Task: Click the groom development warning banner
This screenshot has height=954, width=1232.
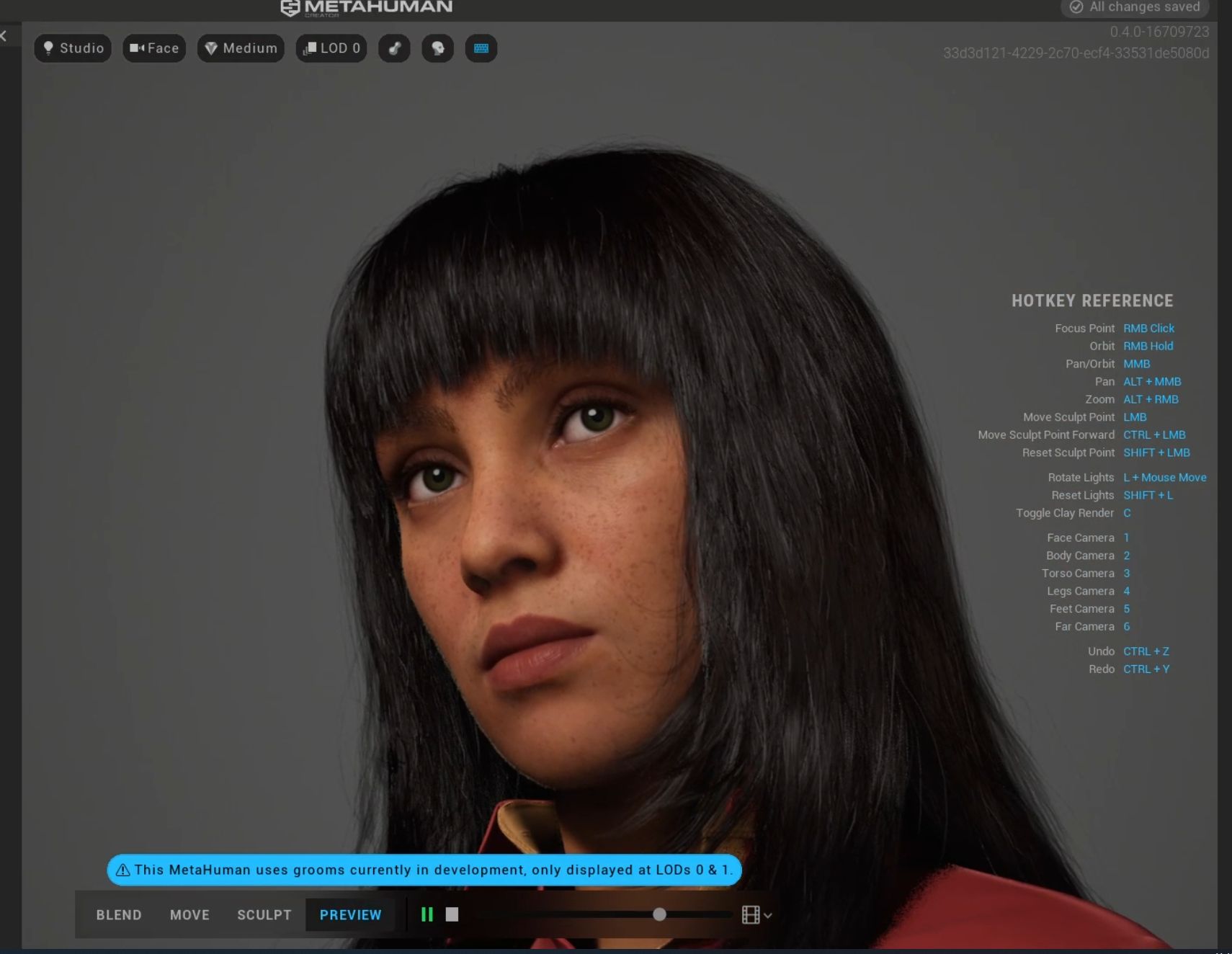Action: [432, 870]
